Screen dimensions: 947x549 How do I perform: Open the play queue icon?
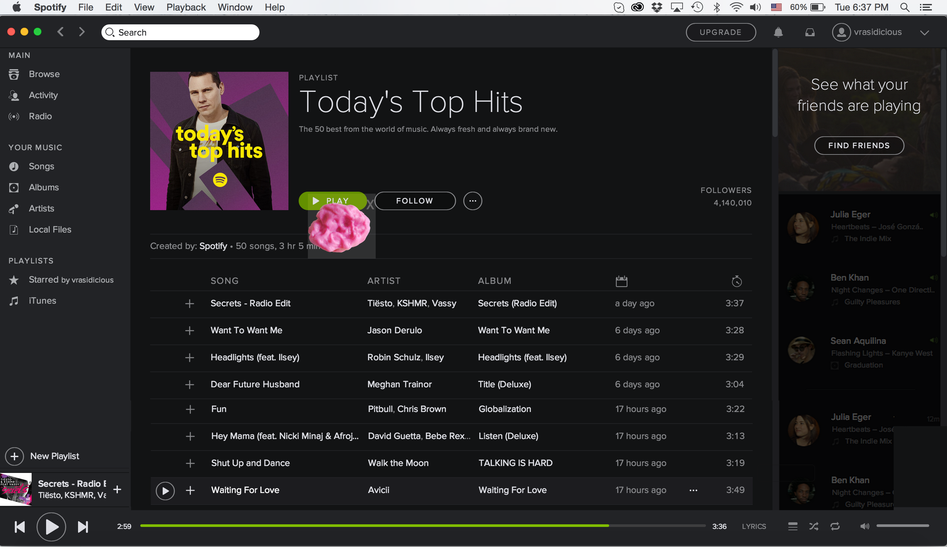792,526
